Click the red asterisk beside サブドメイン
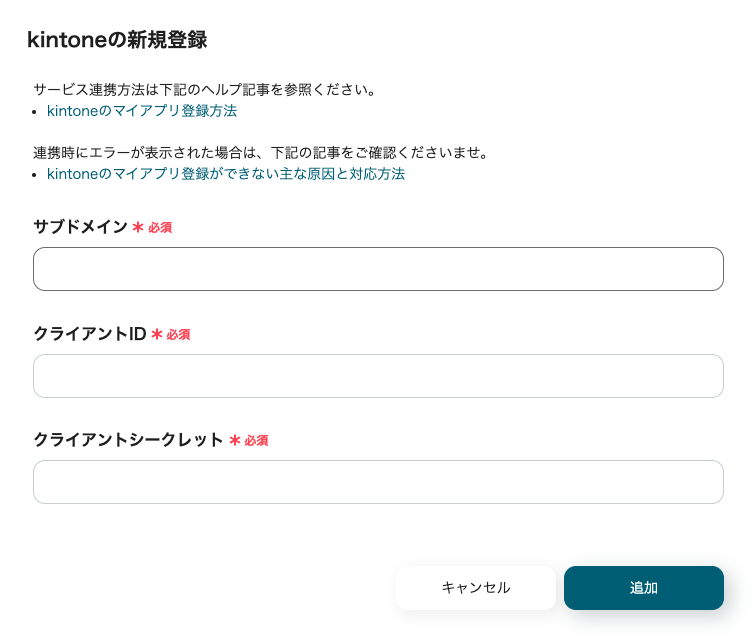 138,228
